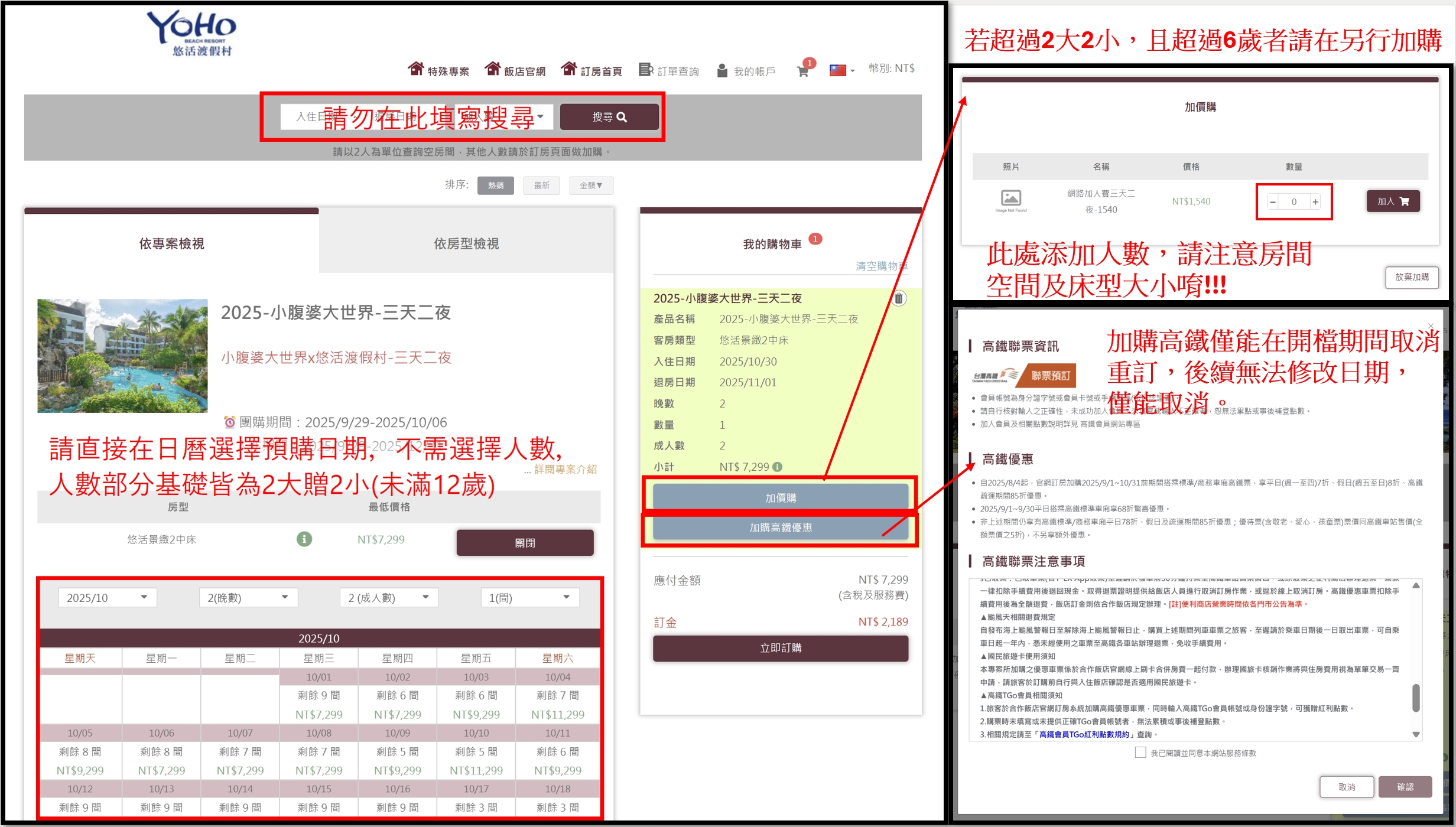Increase add-on quantity with plus button
This screenshot has width=1456, height=827.
coord(1315,202)
